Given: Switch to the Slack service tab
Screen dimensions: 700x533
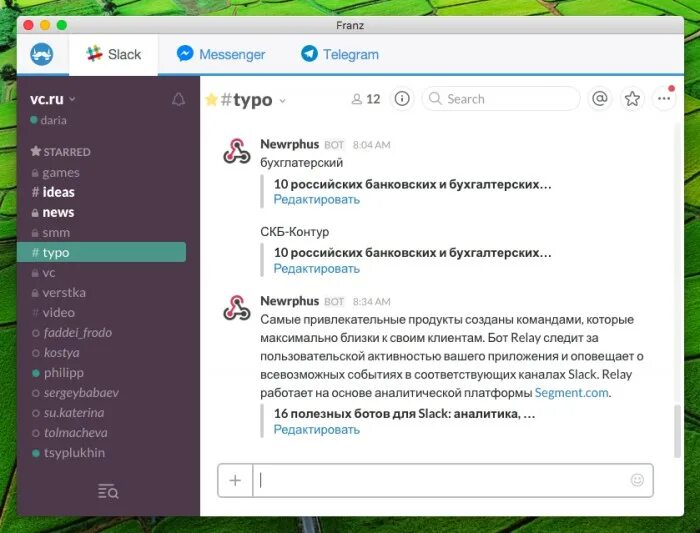Looking at the screenshot, I should (113, 54).
